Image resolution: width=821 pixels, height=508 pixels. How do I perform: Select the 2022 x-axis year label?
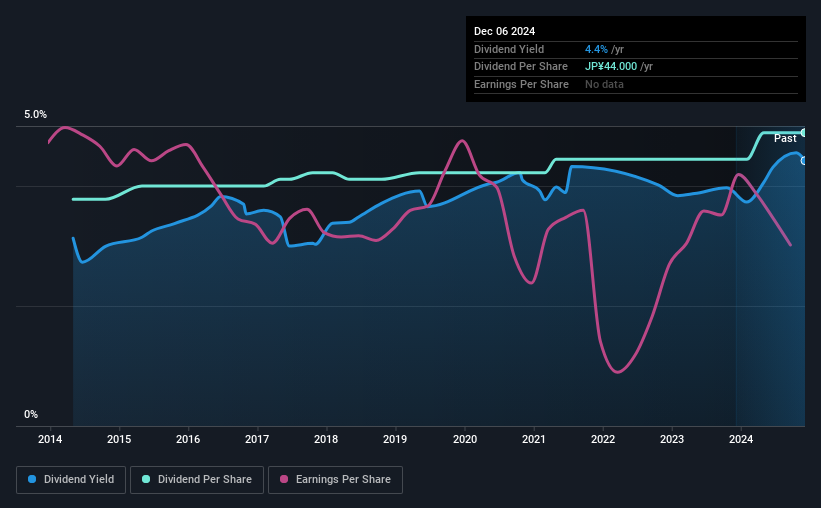603,439
